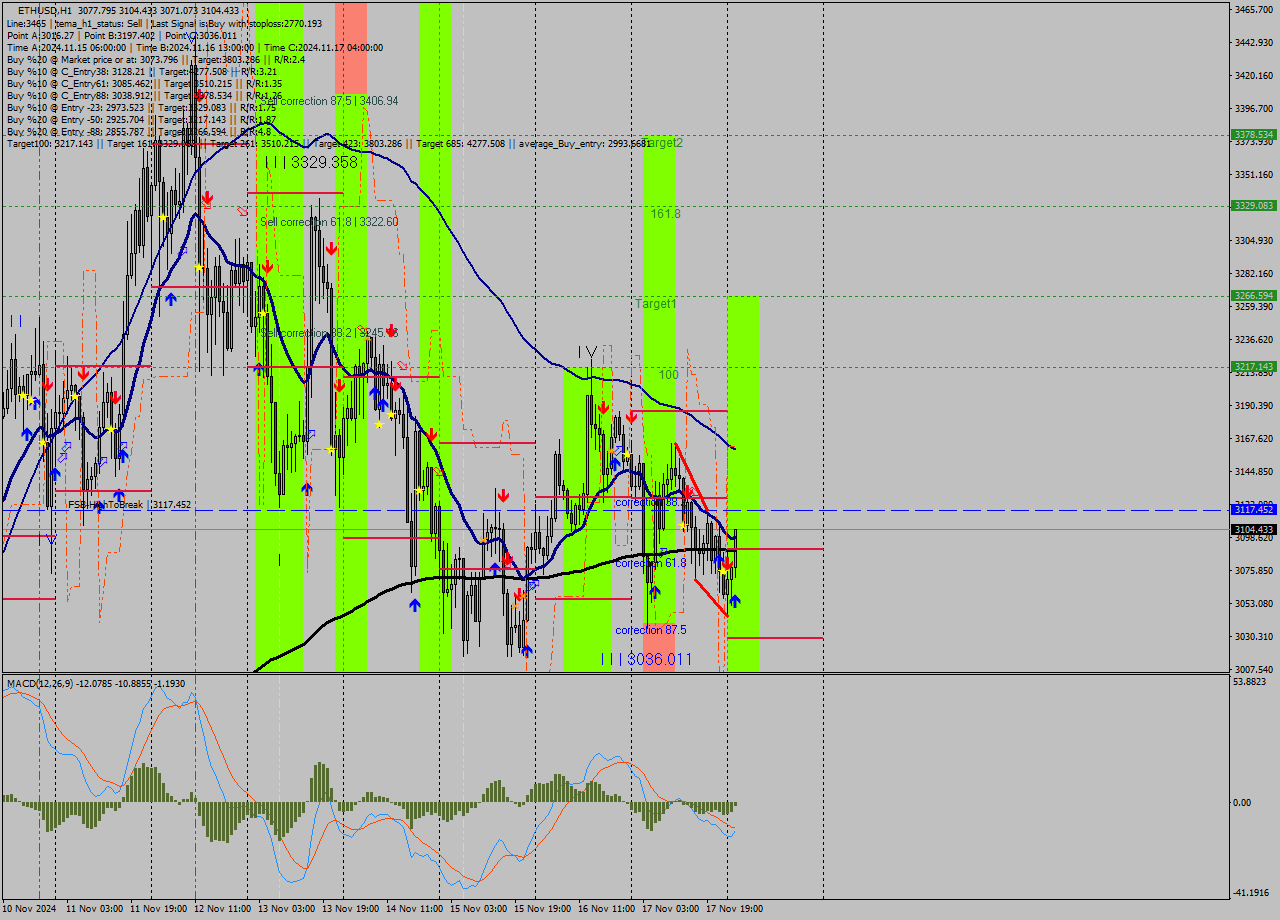Select the 'Entry -50: 2925.704' buy line

[x=141, y=119]
